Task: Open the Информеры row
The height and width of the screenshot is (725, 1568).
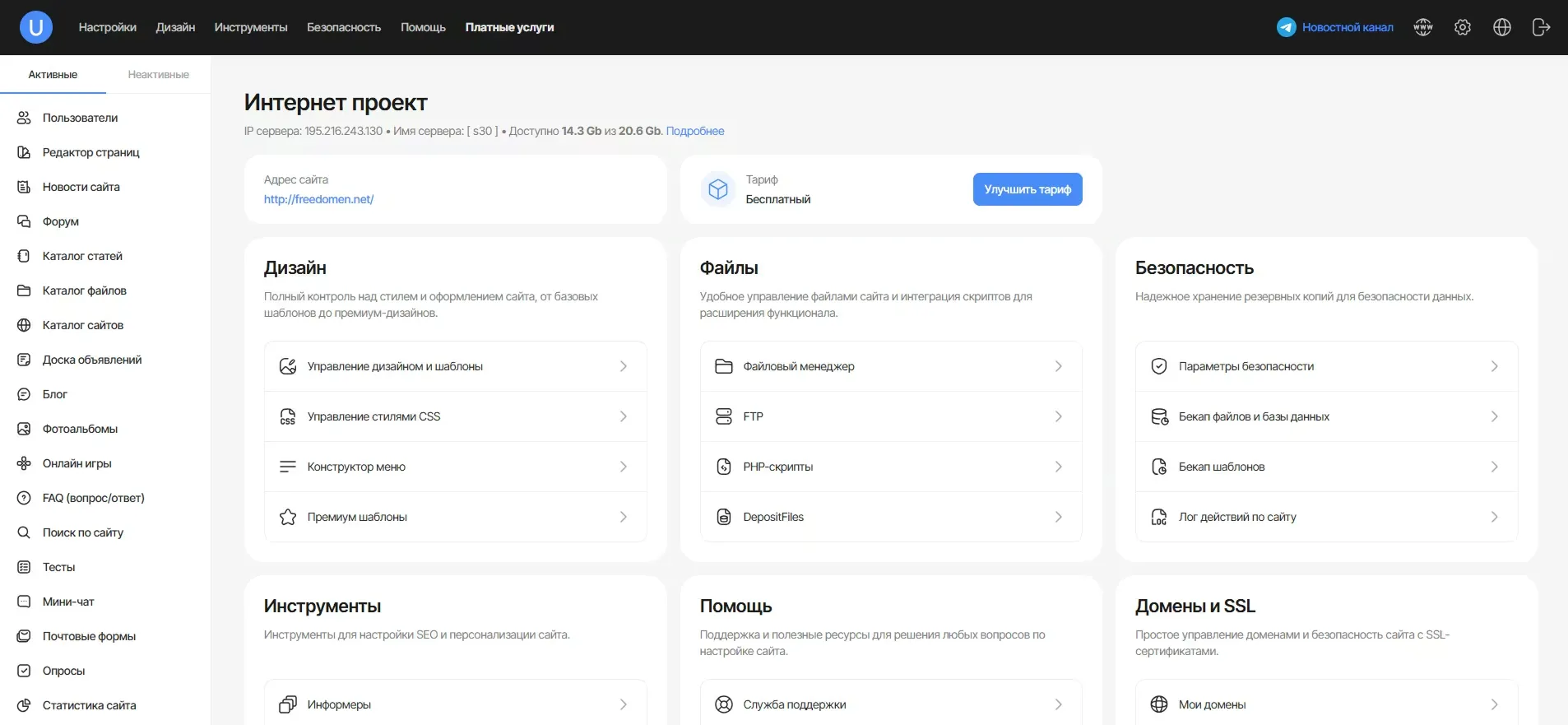Action: pyautogui.click(x=455, y=703)
